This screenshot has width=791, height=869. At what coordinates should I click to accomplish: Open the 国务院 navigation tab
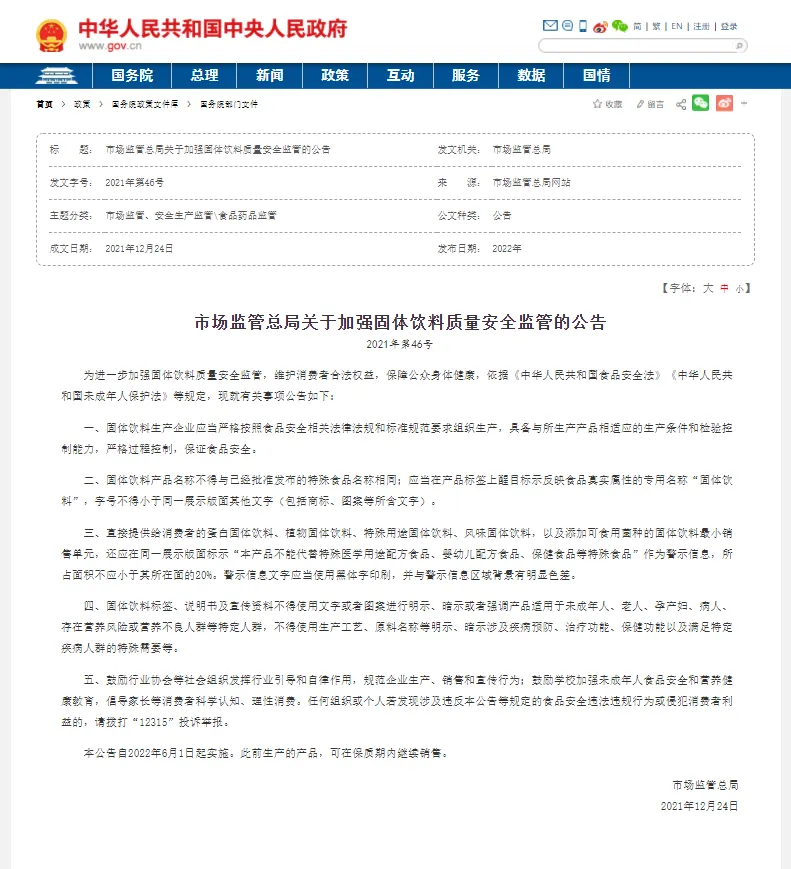tap(132, 75)
